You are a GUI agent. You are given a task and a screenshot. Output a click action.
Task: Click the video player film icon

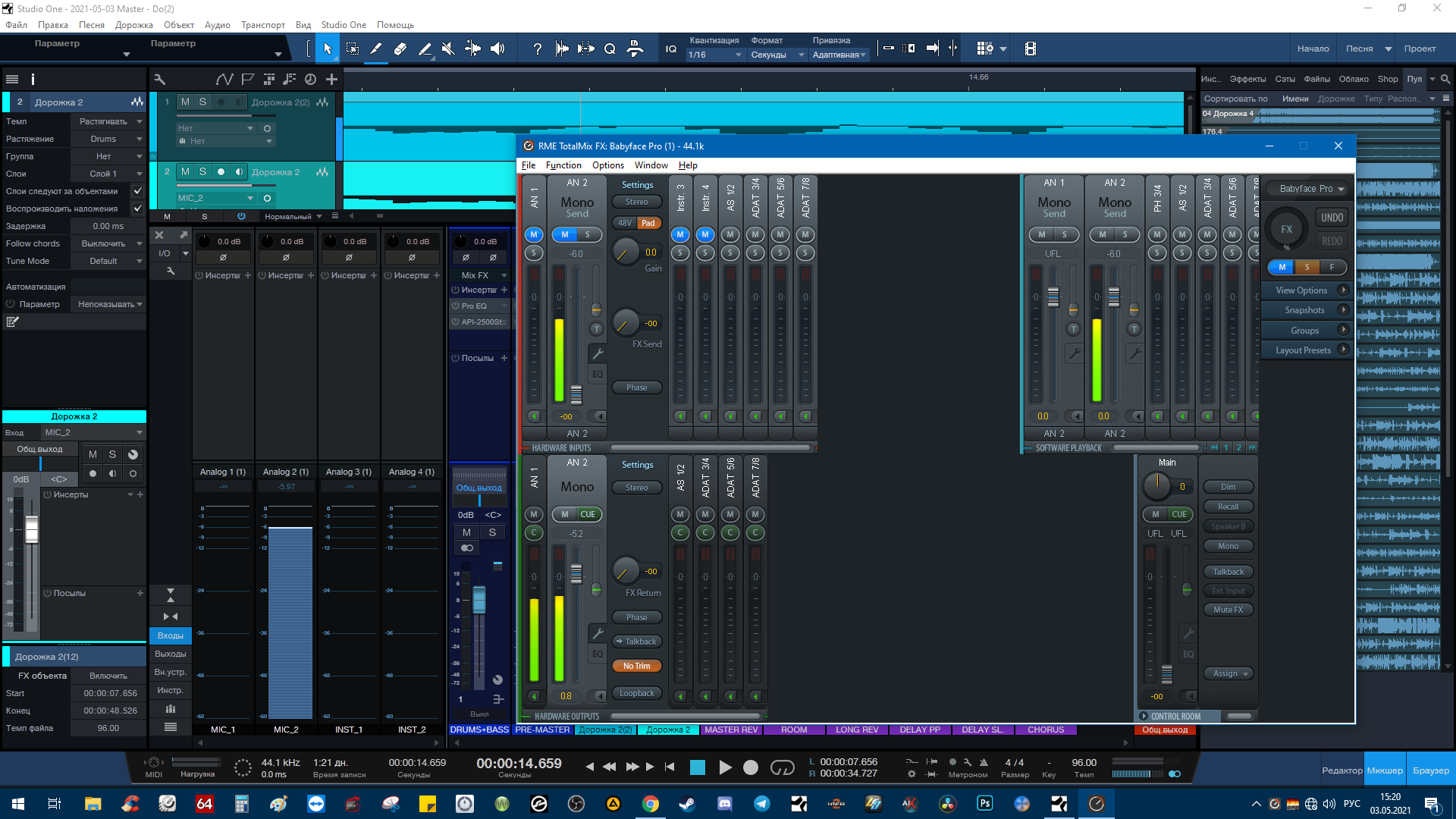coord(1030,49)
